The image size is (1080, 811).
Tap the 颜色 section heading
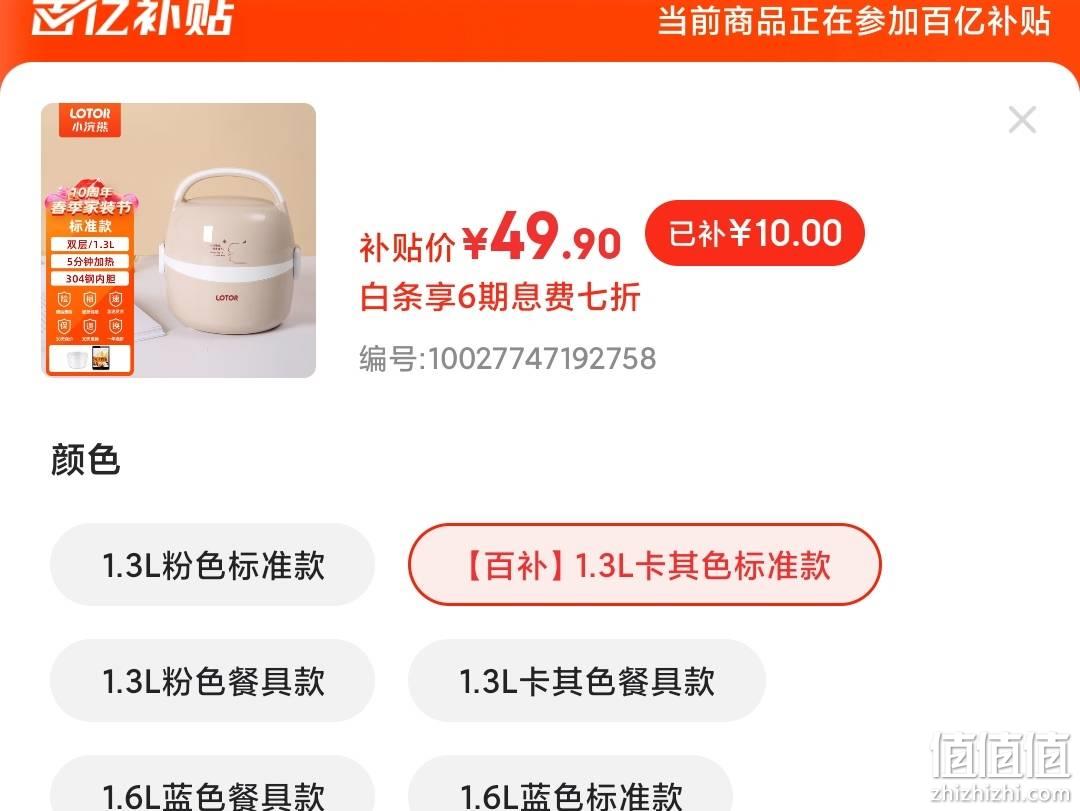pyautogui.click(x=85, y=460)
